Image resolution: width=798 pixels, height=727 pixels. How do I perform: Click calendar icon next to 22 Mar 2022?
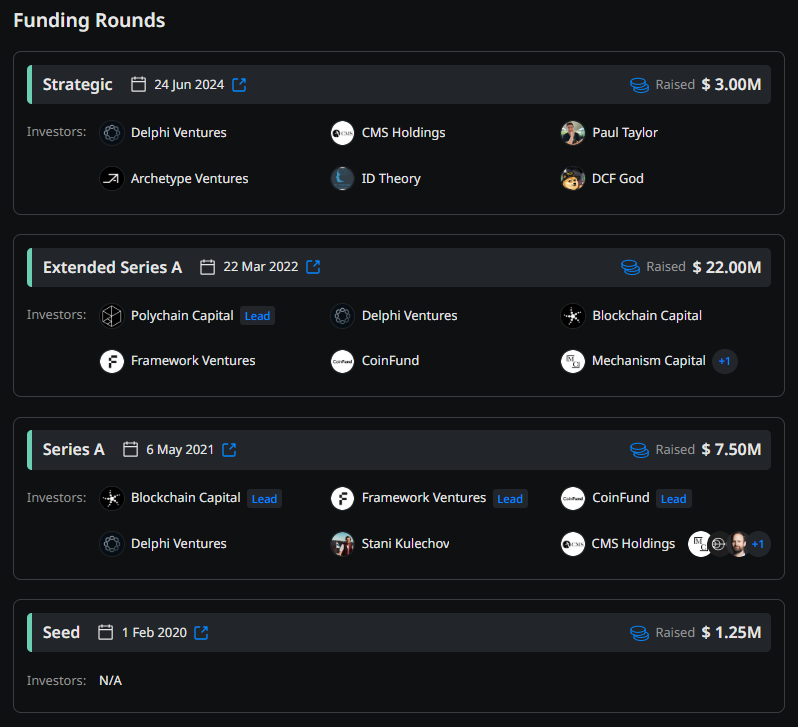207,267
